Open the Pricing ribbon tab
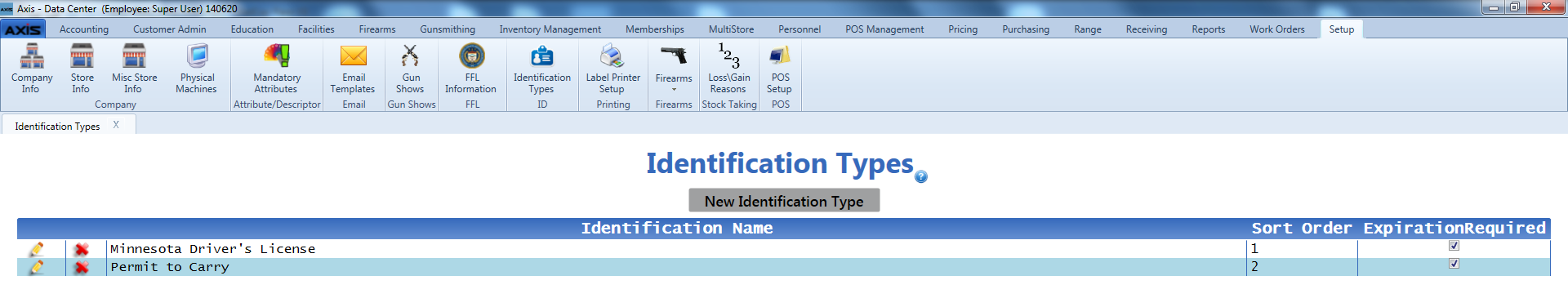 coord(963,29)
